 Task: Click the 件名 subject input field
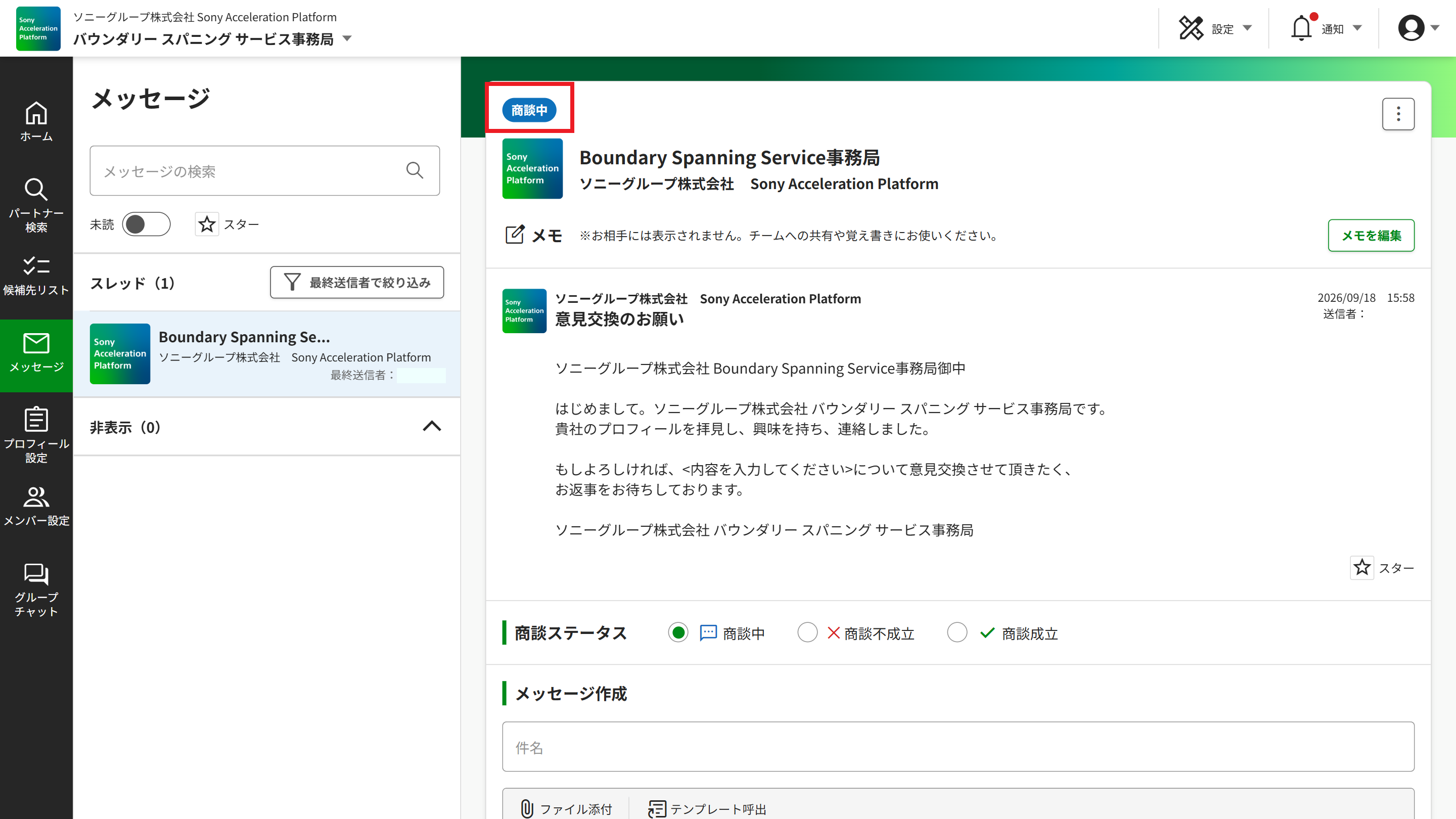click(x=958, y=747)
